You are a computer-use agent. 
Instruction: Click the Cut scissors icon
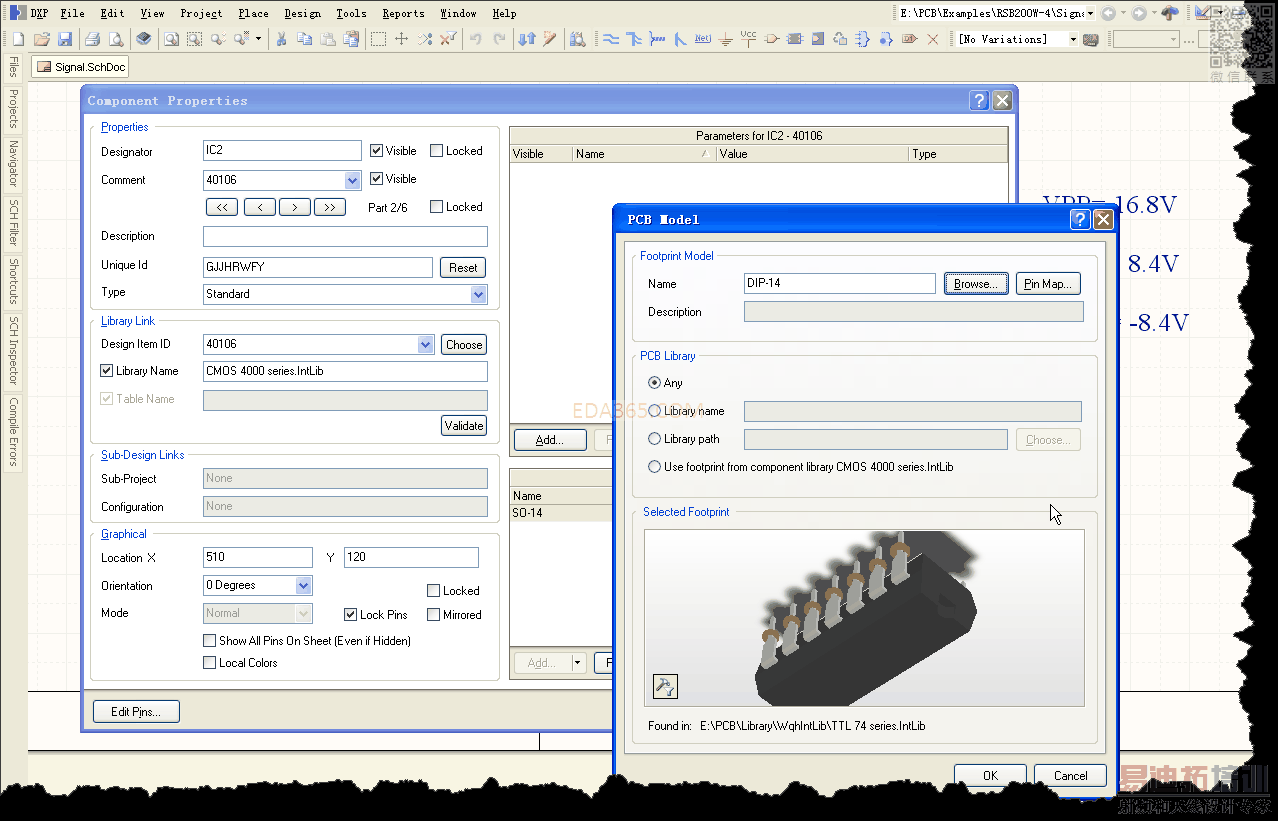[x=281, y=39]
